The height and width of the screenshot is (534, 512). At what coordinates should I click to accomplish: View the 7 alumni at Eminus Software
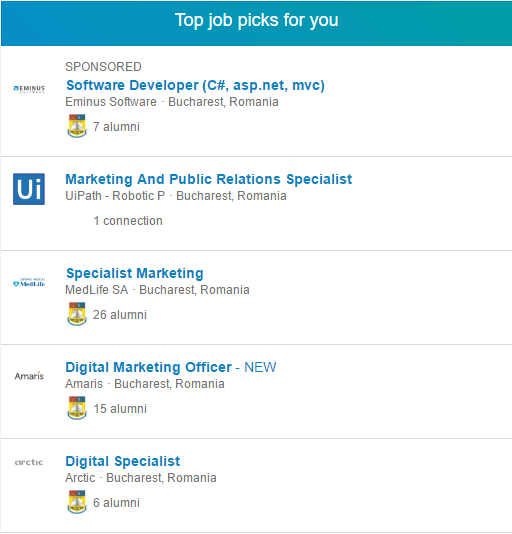117,127
